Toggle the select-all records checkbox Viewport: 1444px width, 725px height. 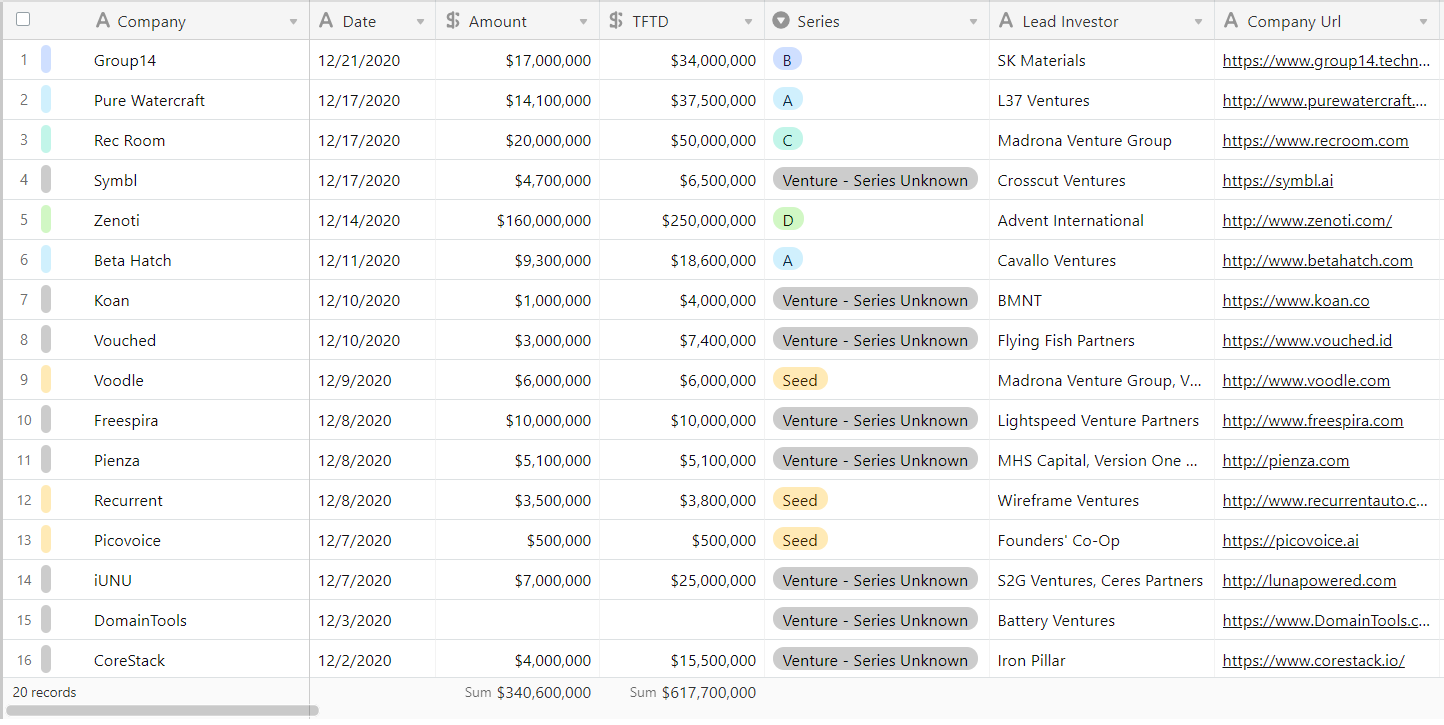23,20
